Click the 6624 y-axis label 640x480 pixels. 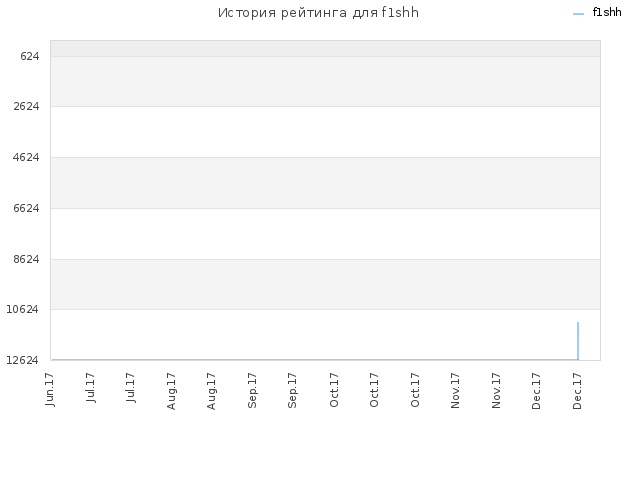point(26,208)
